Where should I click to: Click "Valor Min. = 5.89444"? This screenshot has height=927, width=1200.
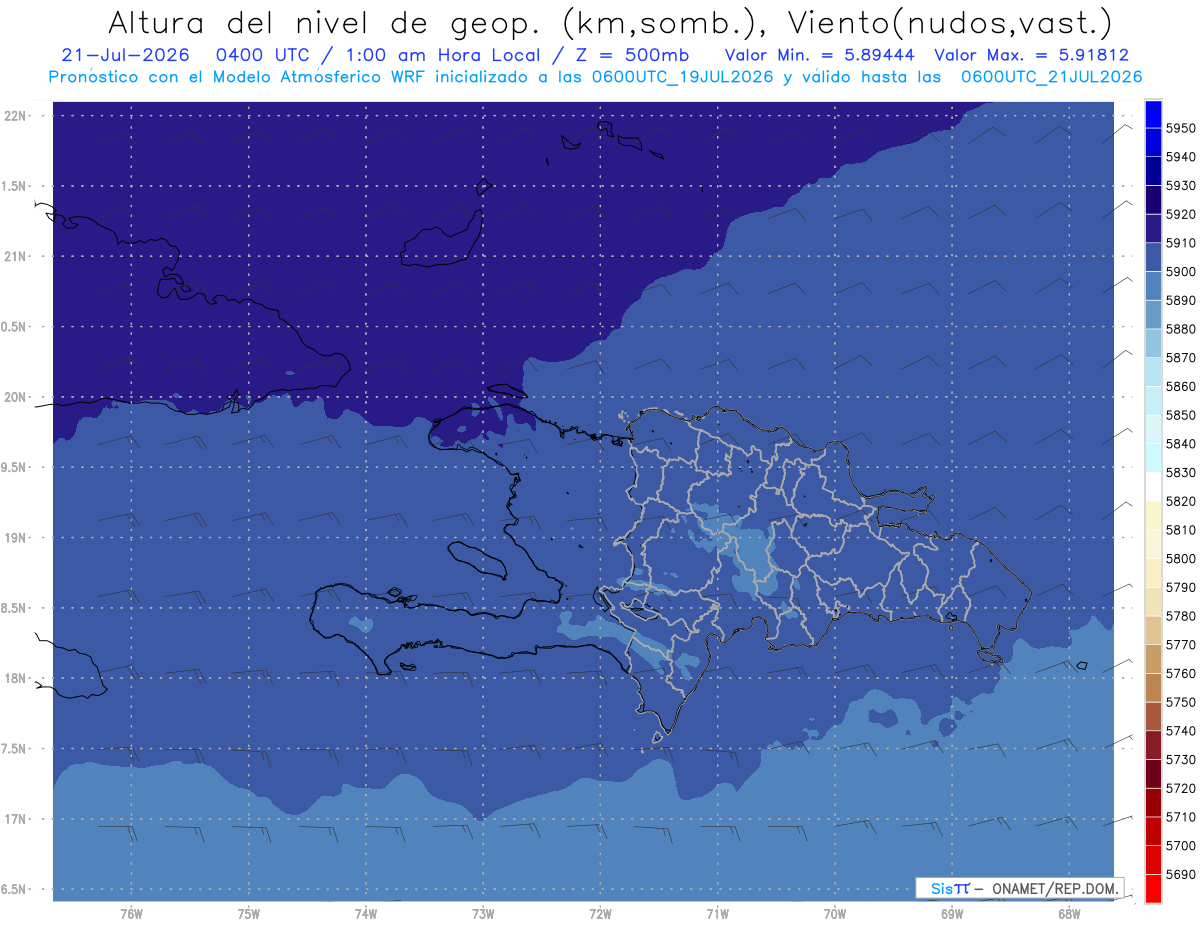(x=819, y=55)
